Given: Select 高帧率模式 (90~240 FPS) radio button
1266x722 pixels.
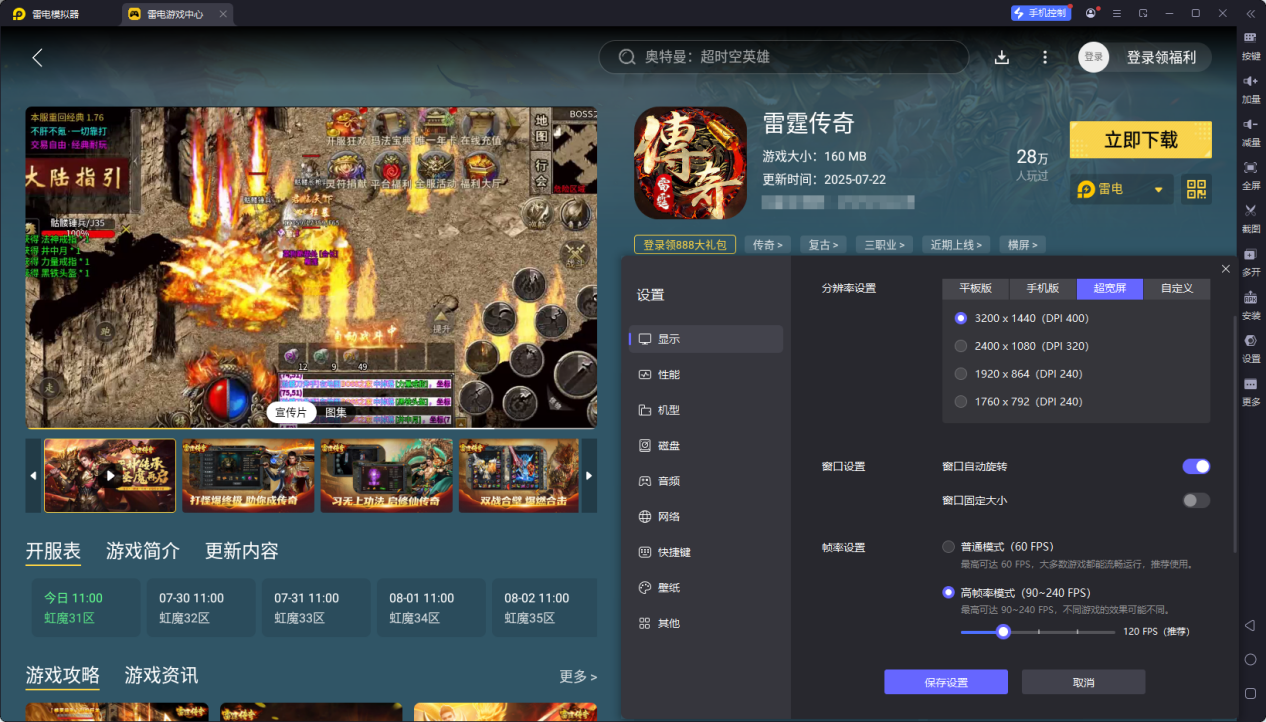Looking at the screenshot, I should pyautogui.click(x=948, y=592).
